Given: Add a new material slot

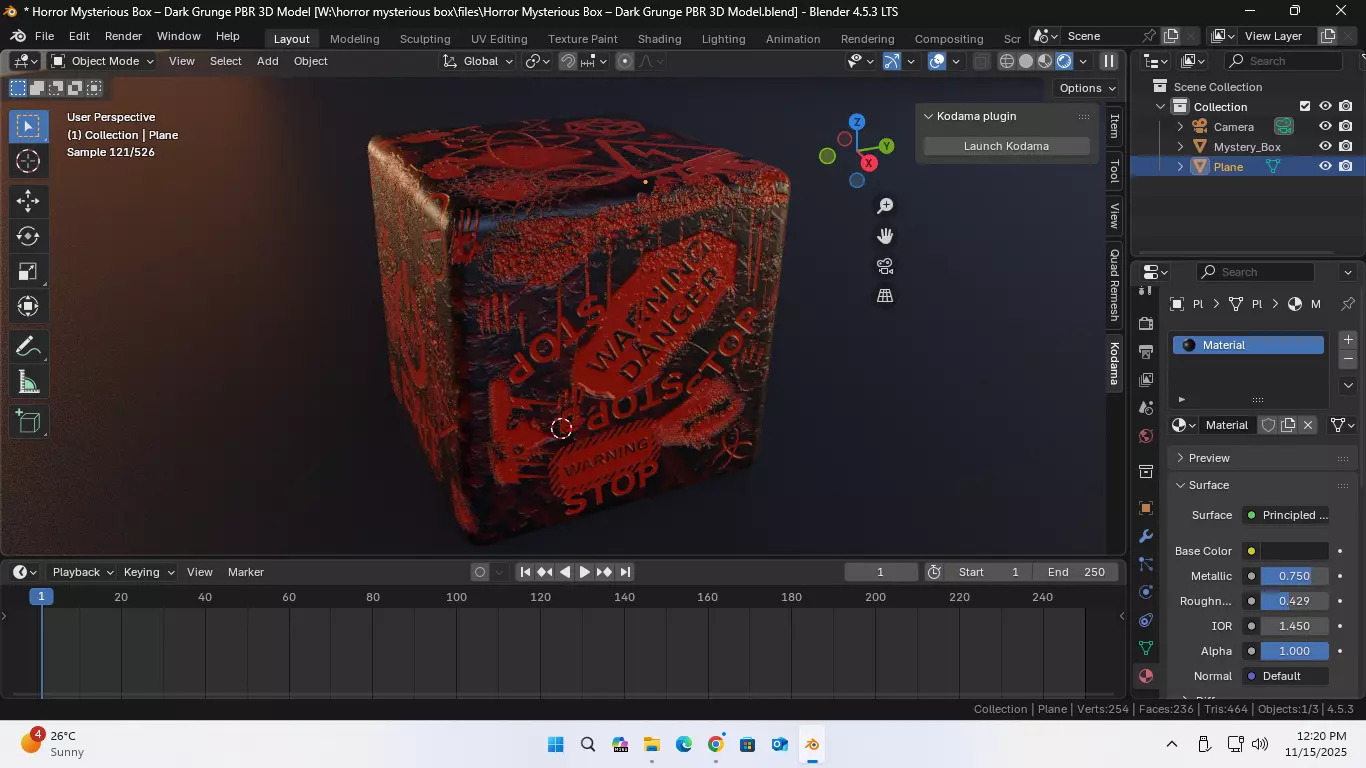Looking at the screenshot, I should click(x=1348, y=340).
